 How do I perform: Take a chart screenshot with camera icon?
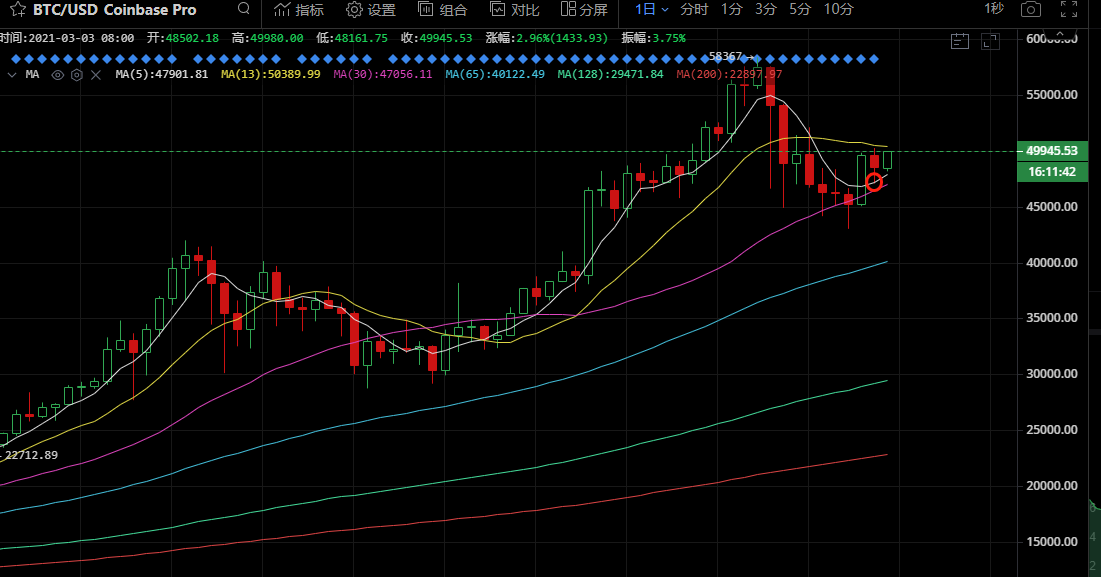1030,10
